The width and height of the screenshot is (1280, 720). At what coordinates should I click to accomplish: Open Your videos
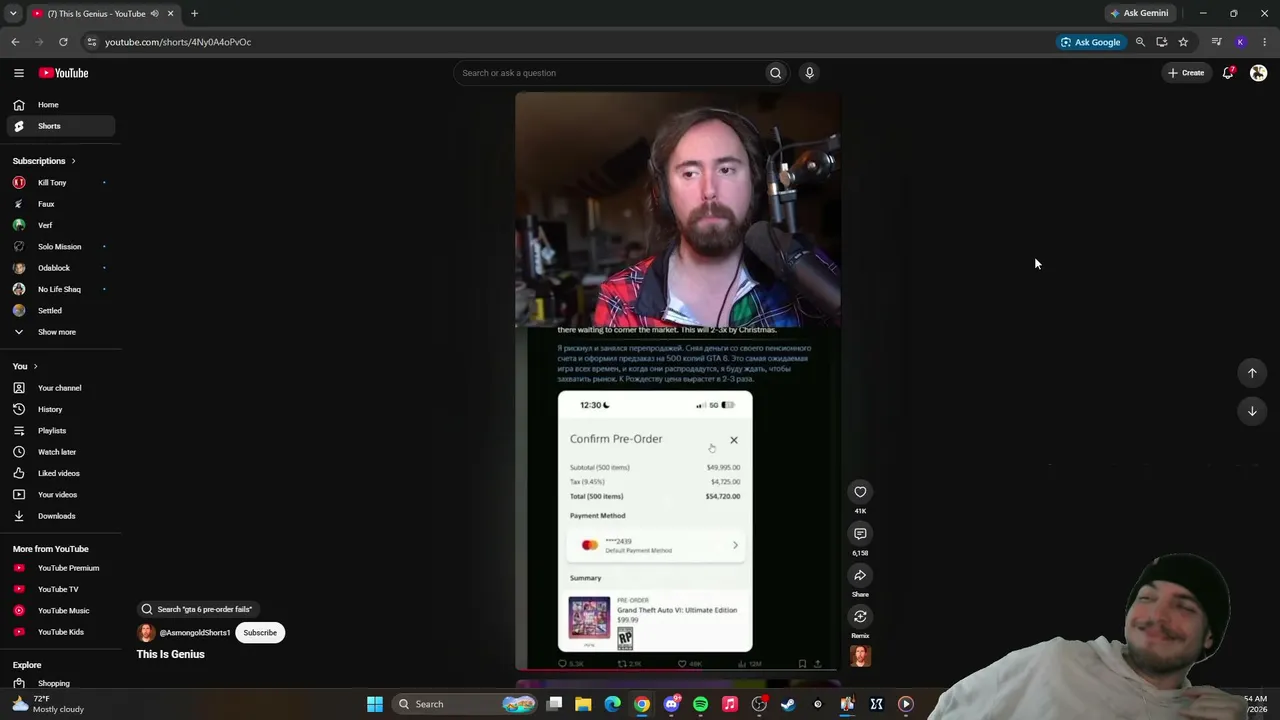tap(59, 495)
